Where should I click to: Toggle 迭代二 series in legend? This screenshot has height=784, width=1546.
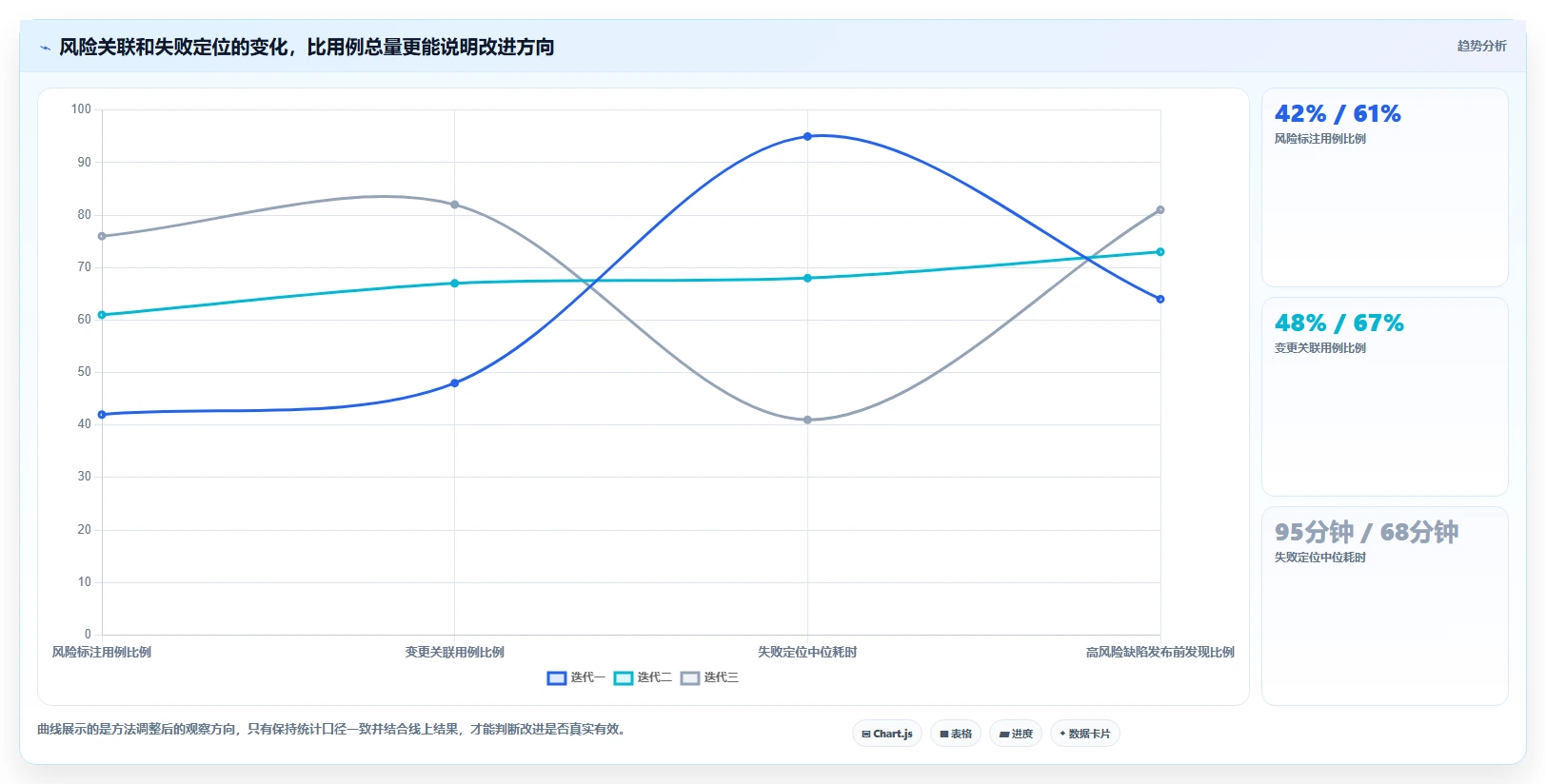coord(643,677)
